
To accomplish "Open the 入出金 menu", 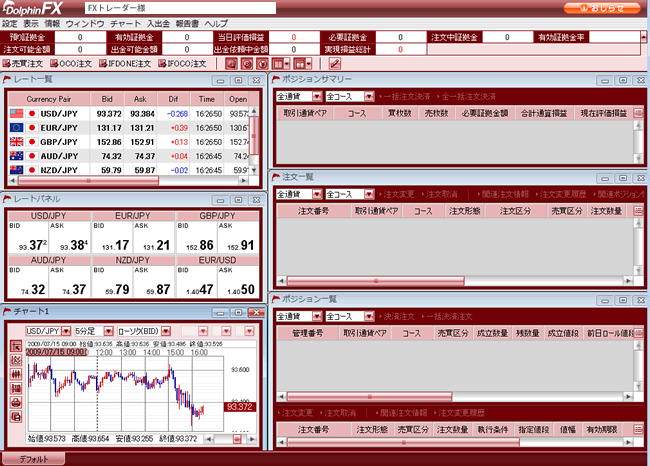I will tap(158, 24).
